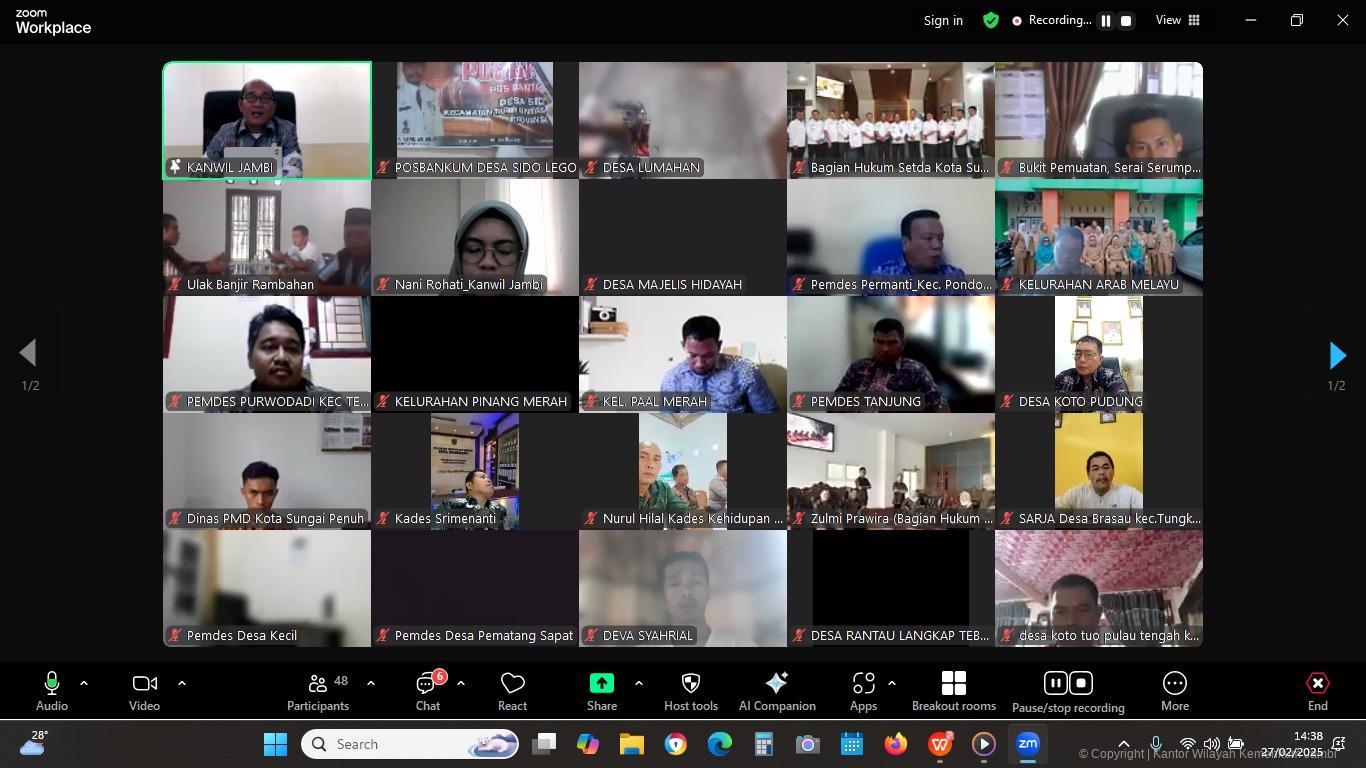Image resolution: width=1366 pixels, height=768 pixels.
Task: Expand the share options arrow
Action: point(638,683)
